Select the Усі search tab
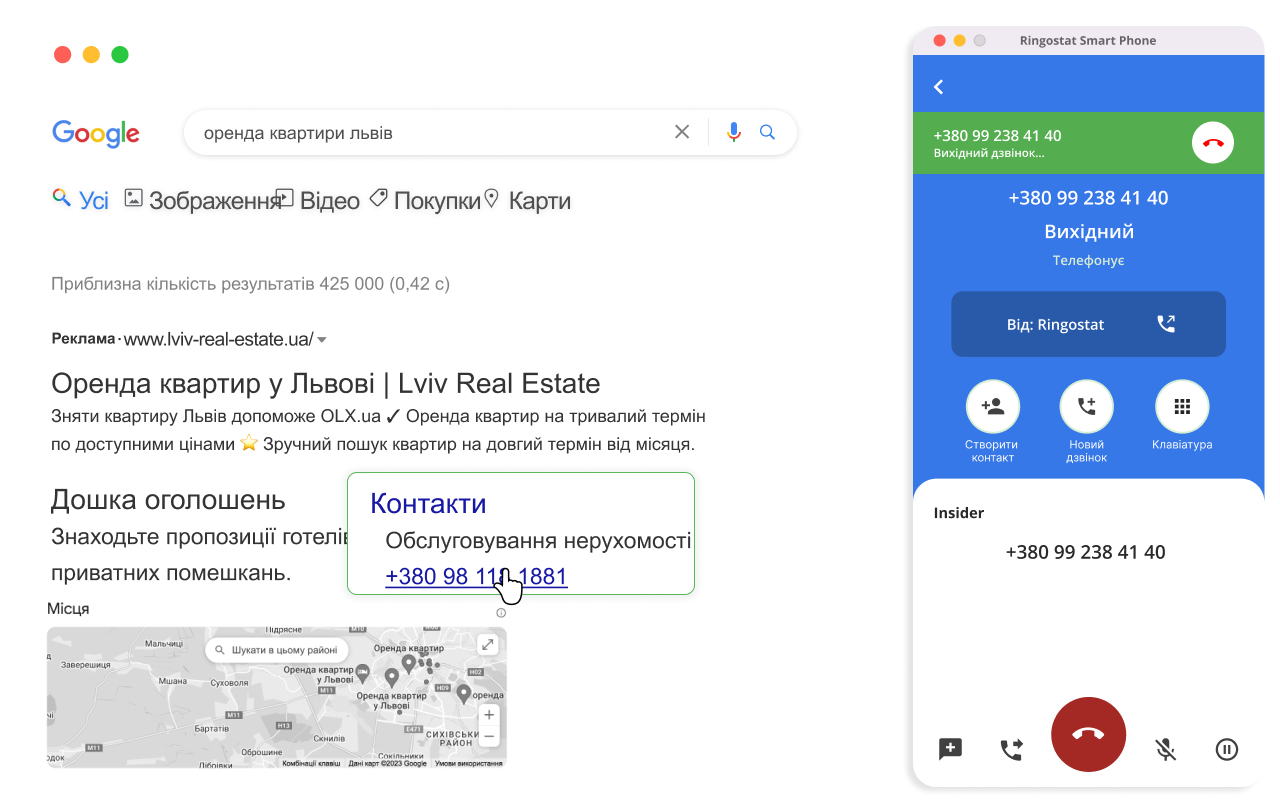Viewport: 1280px width, 812px height. (x=80, y=200)
